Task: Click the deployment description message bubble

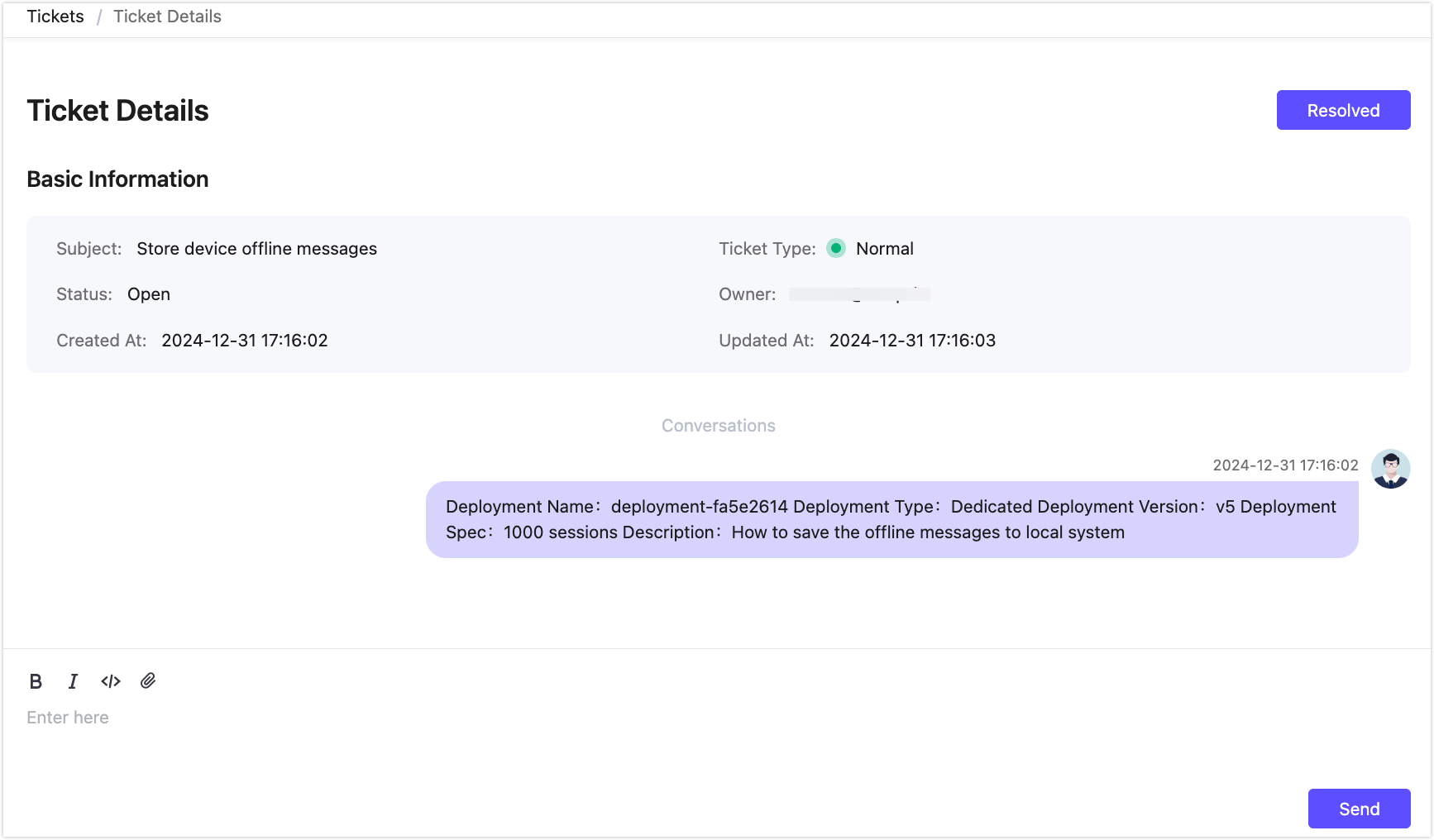Action: (x=891, y=519)
